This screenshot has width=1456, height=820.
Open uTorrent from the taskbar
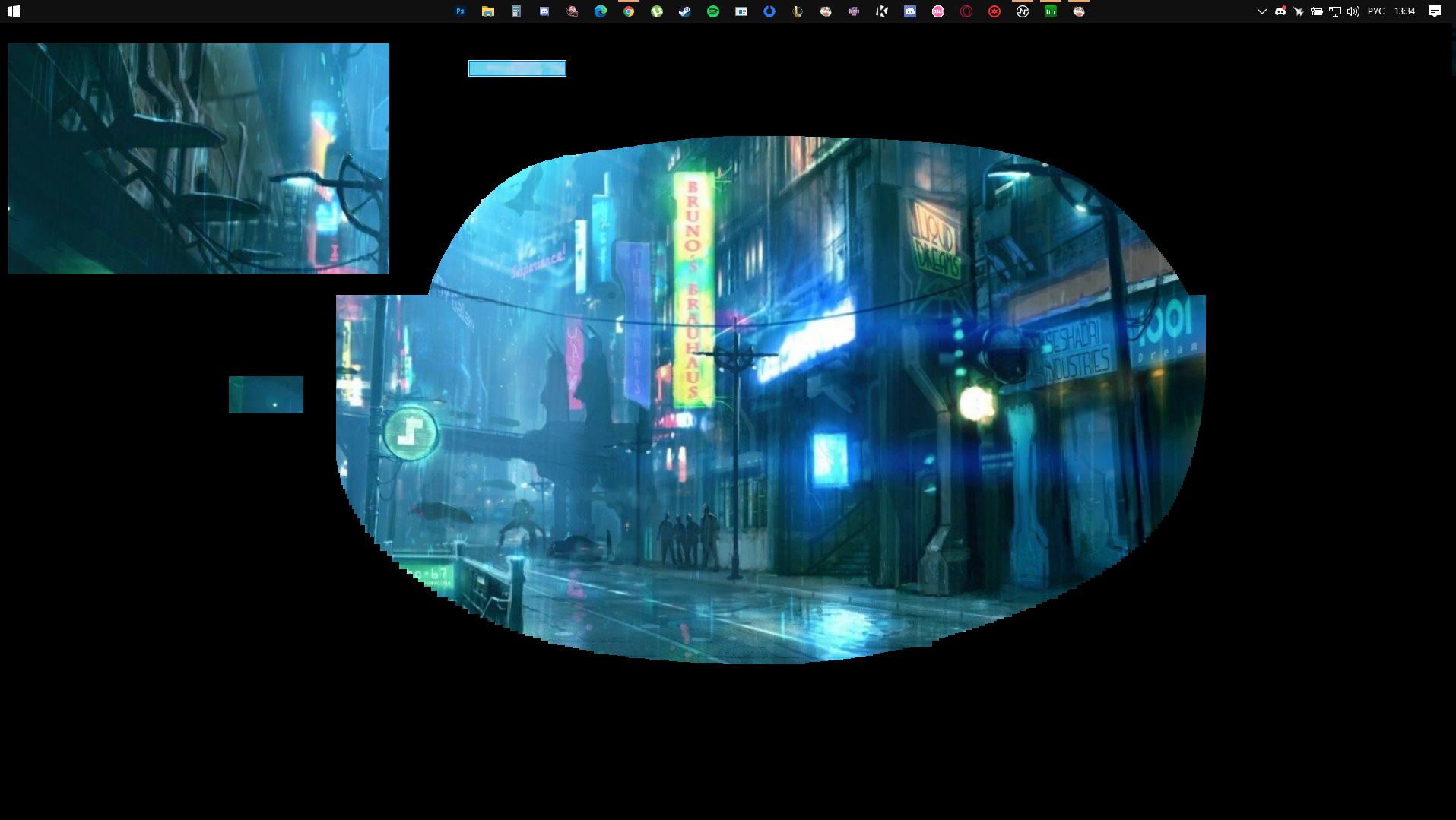[x=657, y=11]
